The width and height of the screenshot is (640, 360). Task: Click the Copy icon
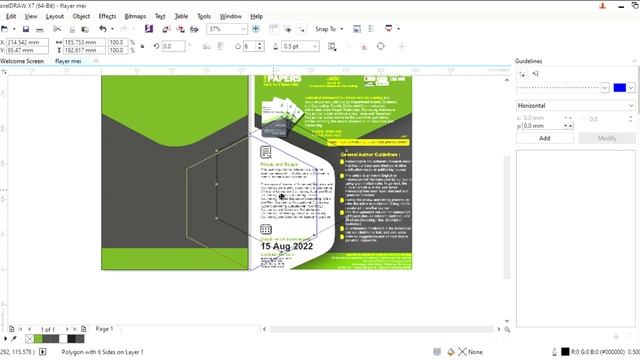[72, 29]
